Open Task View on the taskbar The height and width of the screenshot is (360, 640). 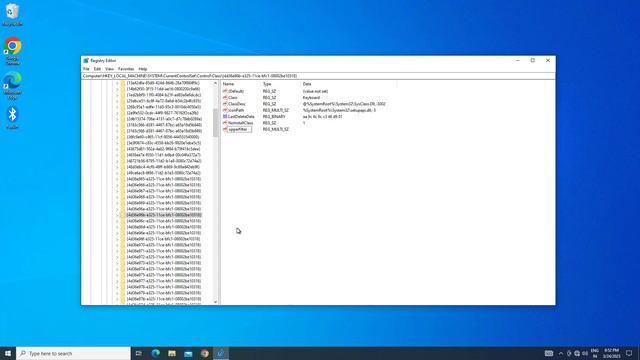(x=139, y=353)
